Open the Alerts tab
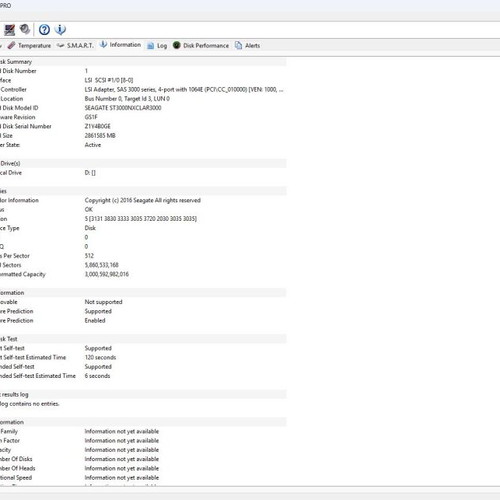The image size is (500, 500). coord(247,45)
